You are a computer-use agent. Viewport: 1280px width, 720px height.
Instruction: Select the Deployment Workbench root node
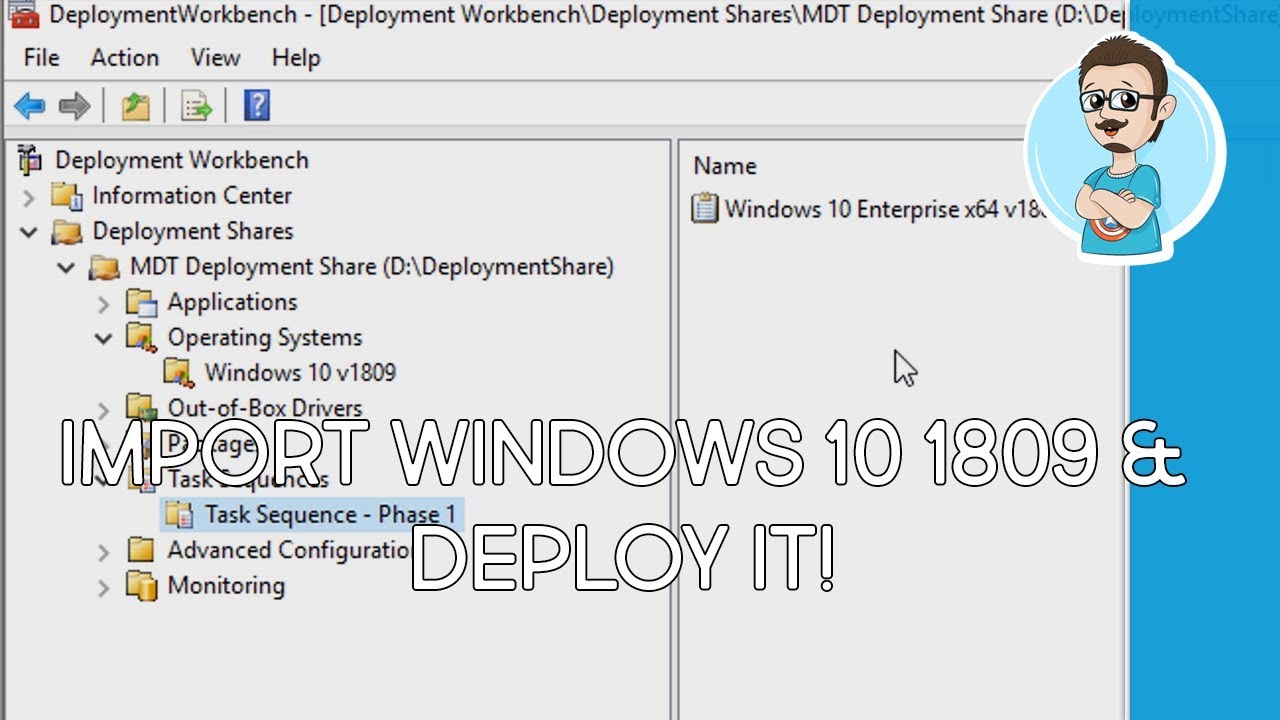coord(181,160)
